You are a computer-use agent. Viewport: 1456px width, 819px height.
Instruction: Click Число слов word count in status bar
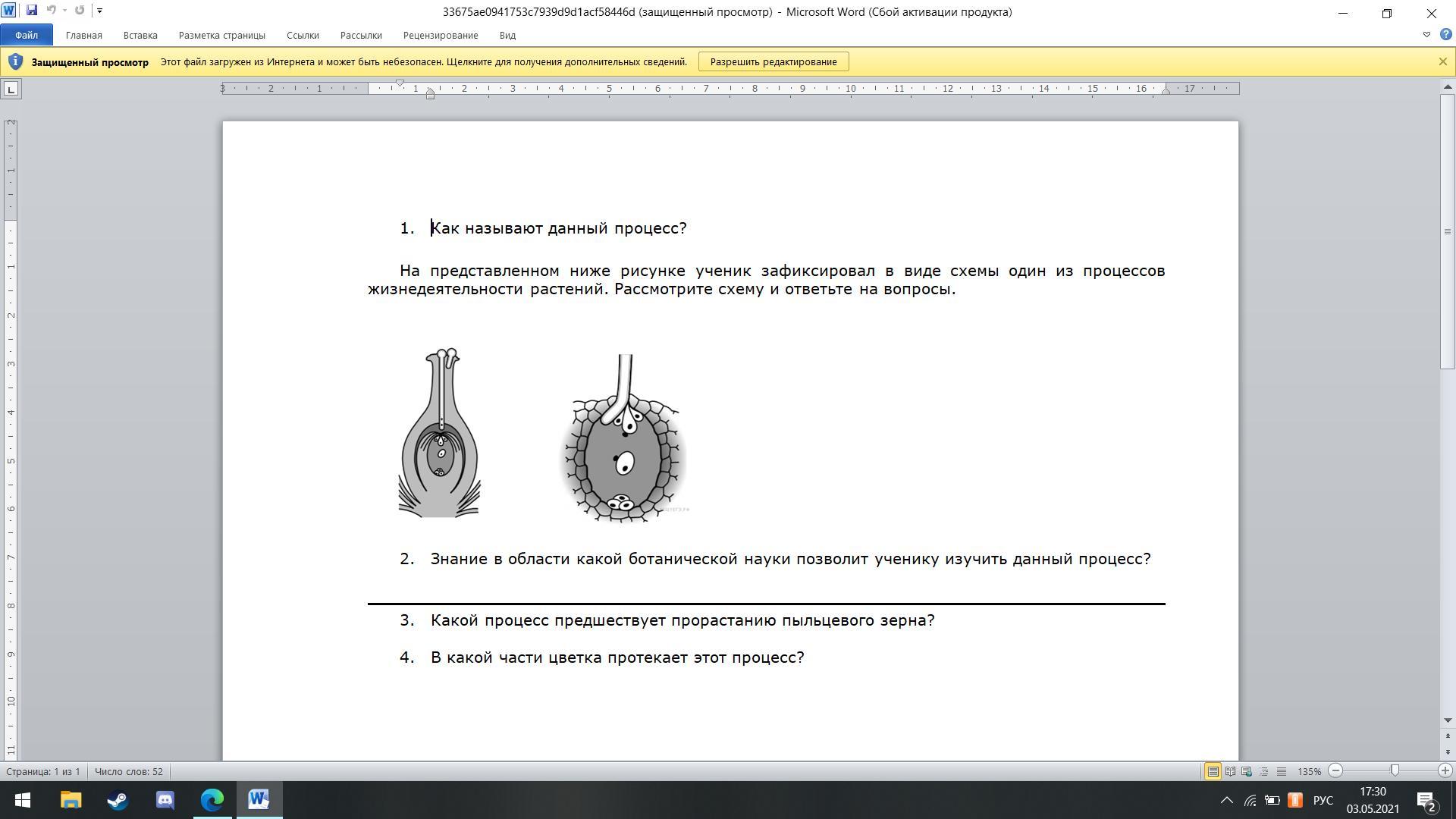pos(128,771)
